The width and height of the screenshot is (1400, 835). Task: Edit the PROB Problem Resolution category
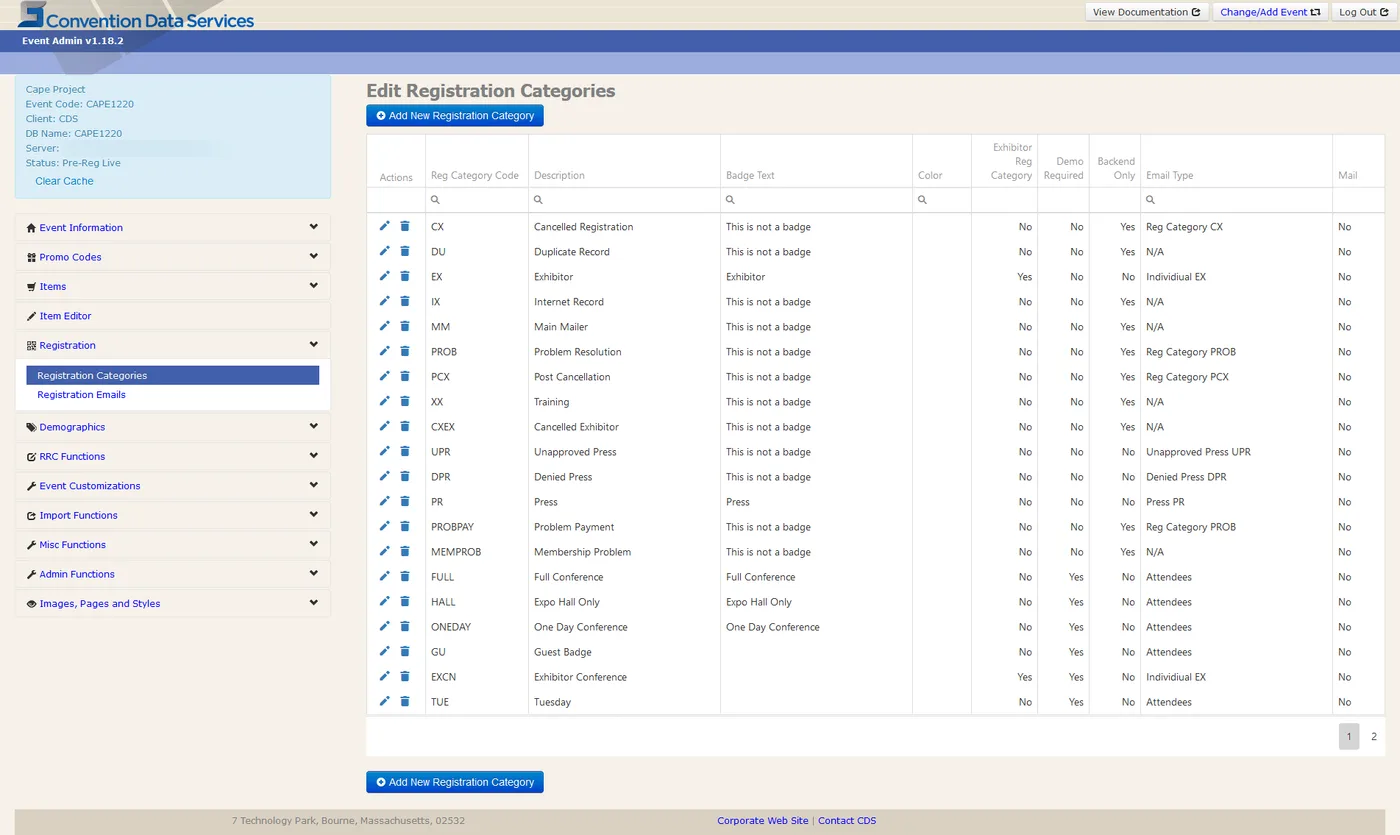click(385, 351)
